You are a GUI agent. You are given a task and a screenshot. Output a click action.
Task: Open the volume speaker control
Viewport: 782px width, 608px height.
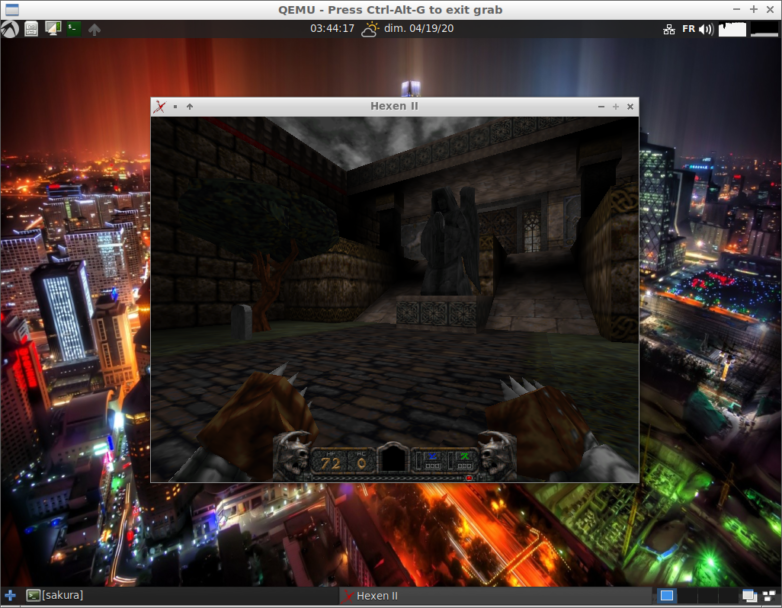pos(706,29)
